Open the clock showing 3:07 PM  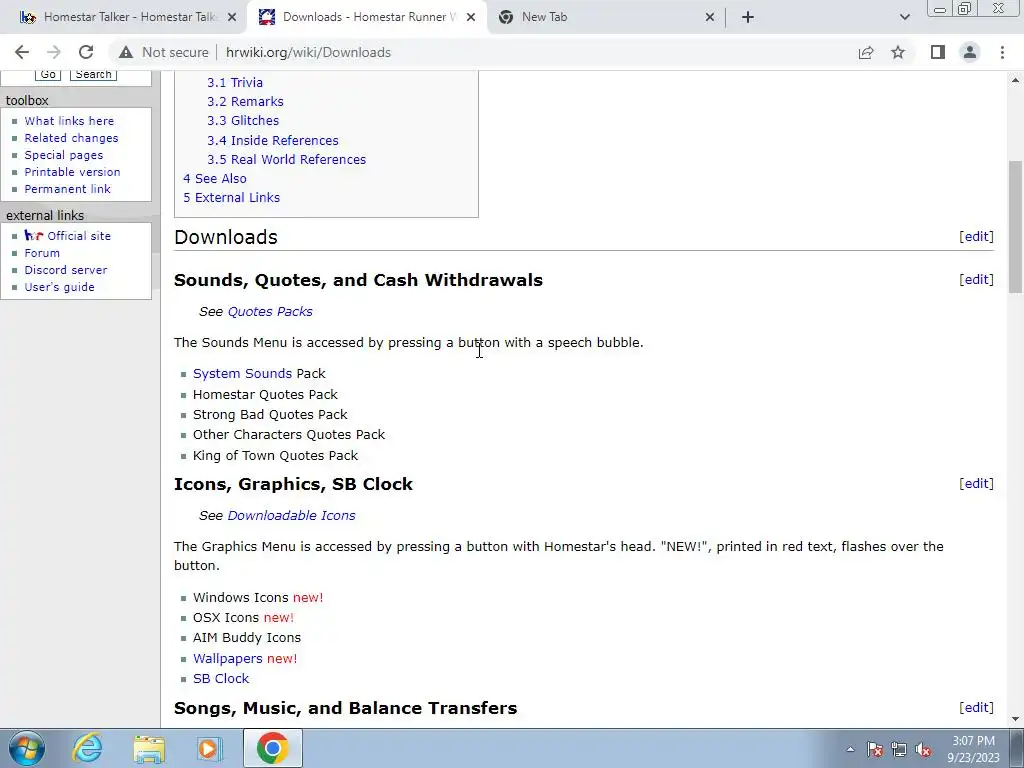(x=973, y=749)
